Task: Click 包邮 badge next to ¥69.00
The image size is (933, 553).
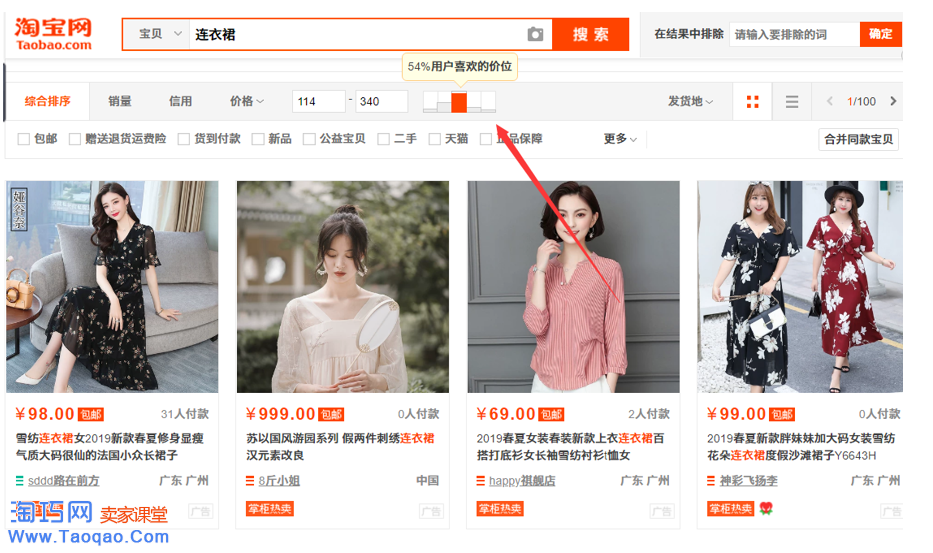Action: [x=551, y=414]
